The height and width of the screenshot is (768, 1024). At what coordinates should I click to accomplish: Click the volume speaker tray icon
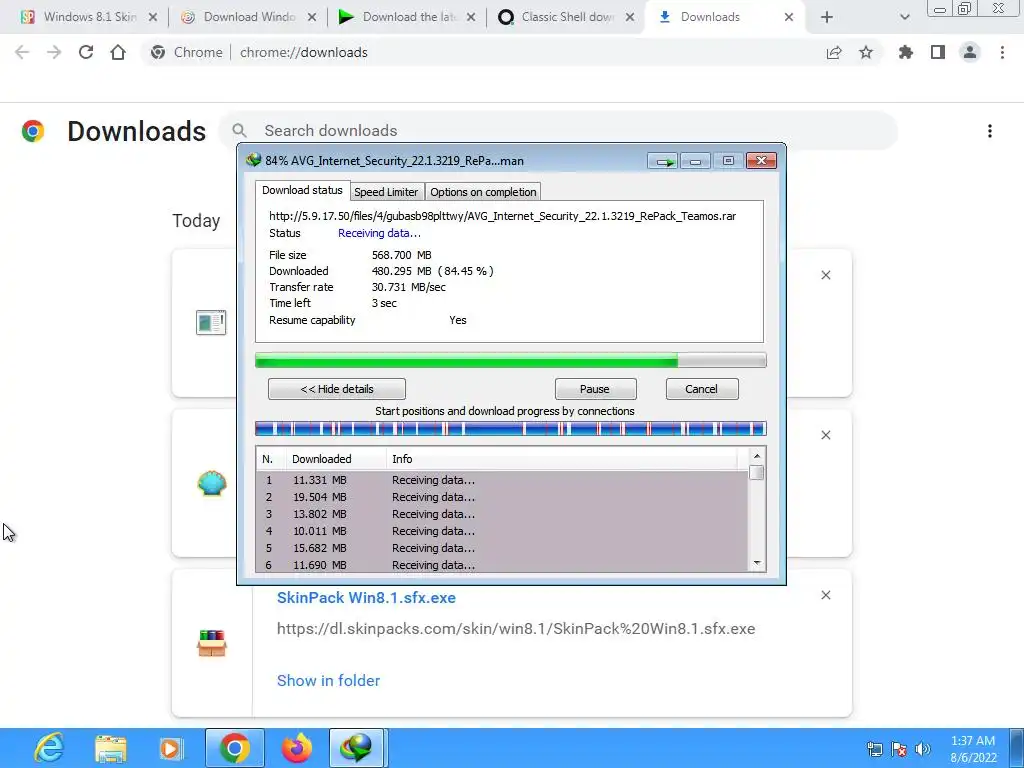pos(923,749)
